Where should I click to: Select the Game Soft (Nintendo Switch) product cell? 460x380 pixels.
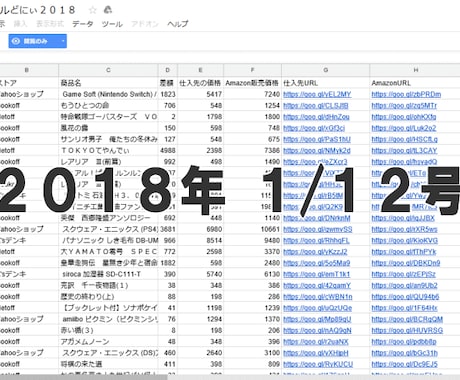click(108, 94)
